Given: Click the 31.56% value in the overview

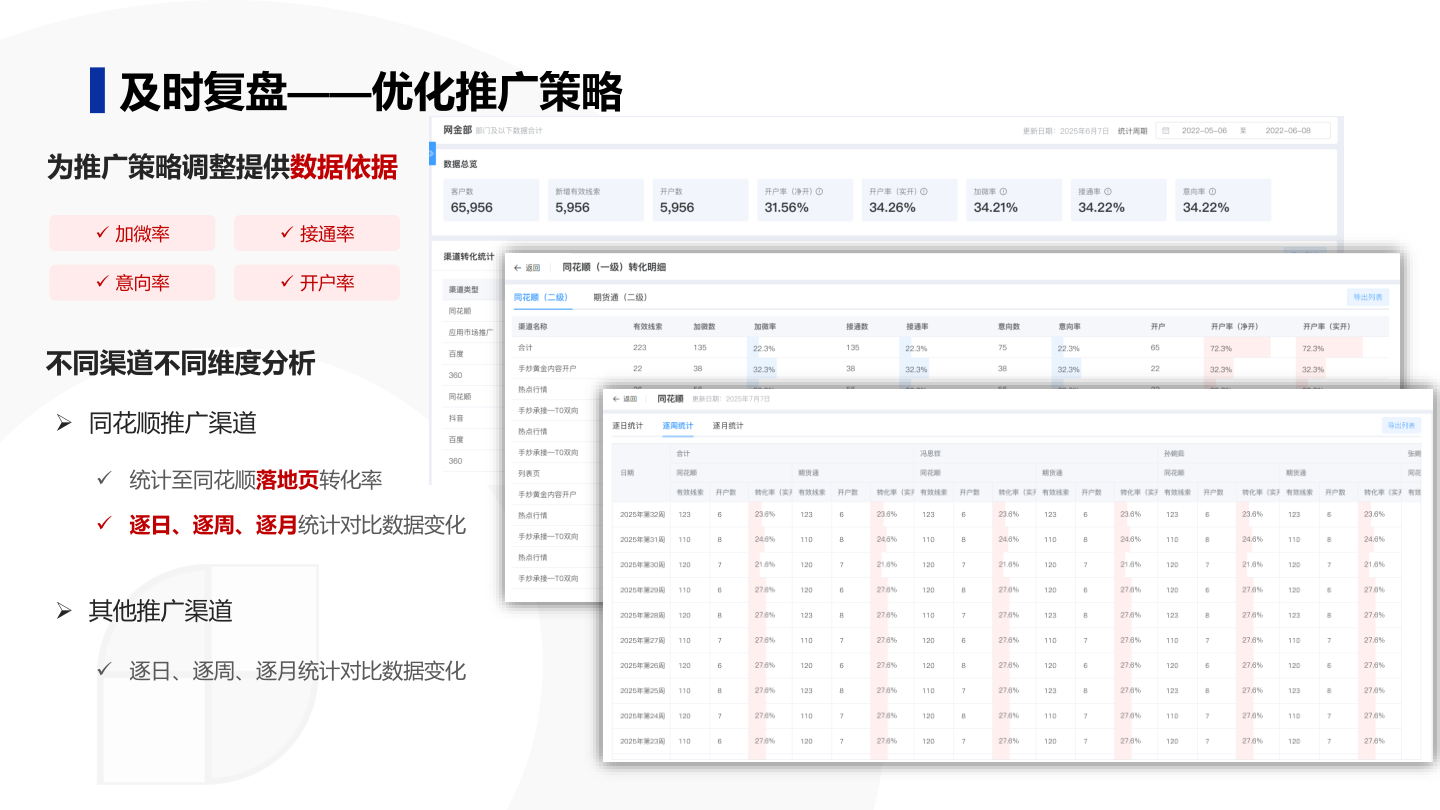Looking at the screenshot, I should tap(786, 208).
